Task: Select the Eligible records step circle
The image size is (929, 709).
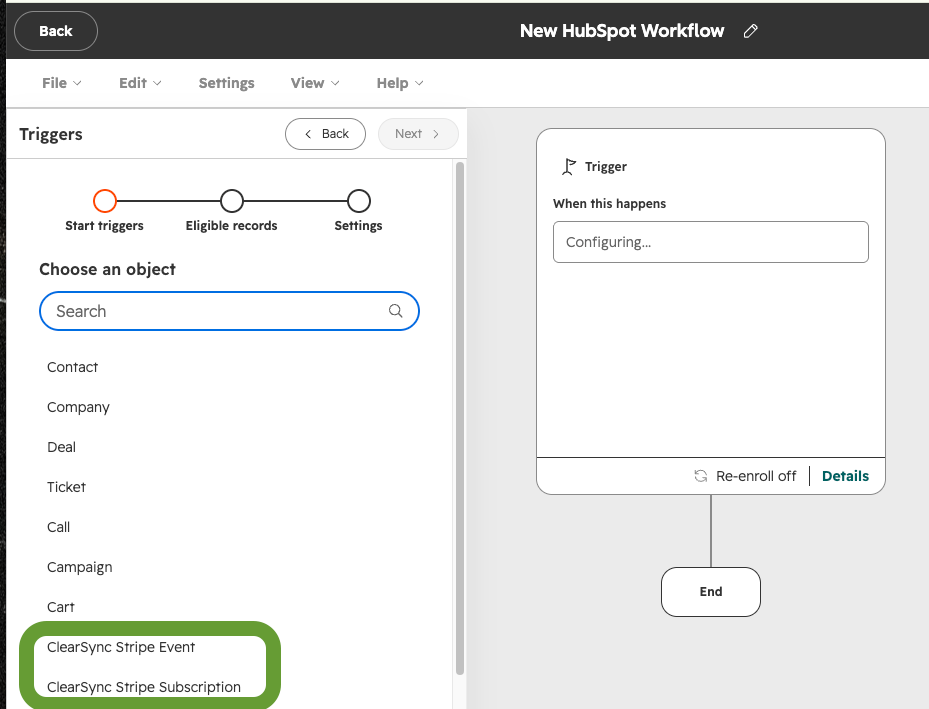Action: 232,201
